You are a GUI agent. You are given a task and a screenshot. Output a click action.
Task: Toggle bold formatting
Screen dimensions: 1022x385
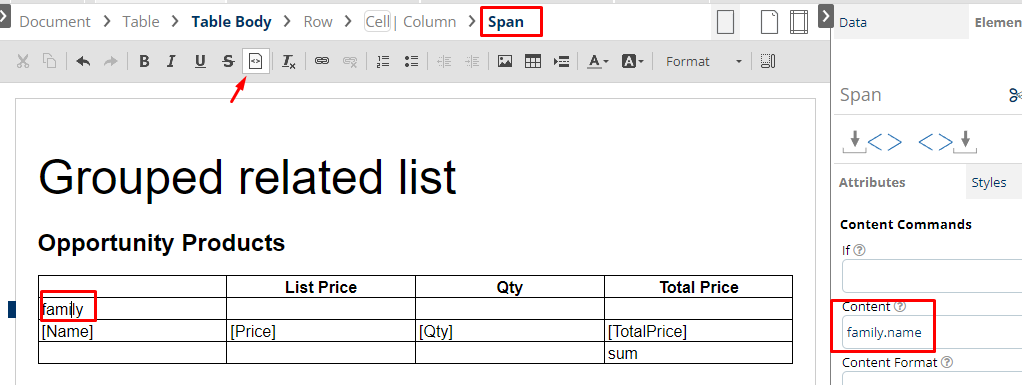[145, 61]
